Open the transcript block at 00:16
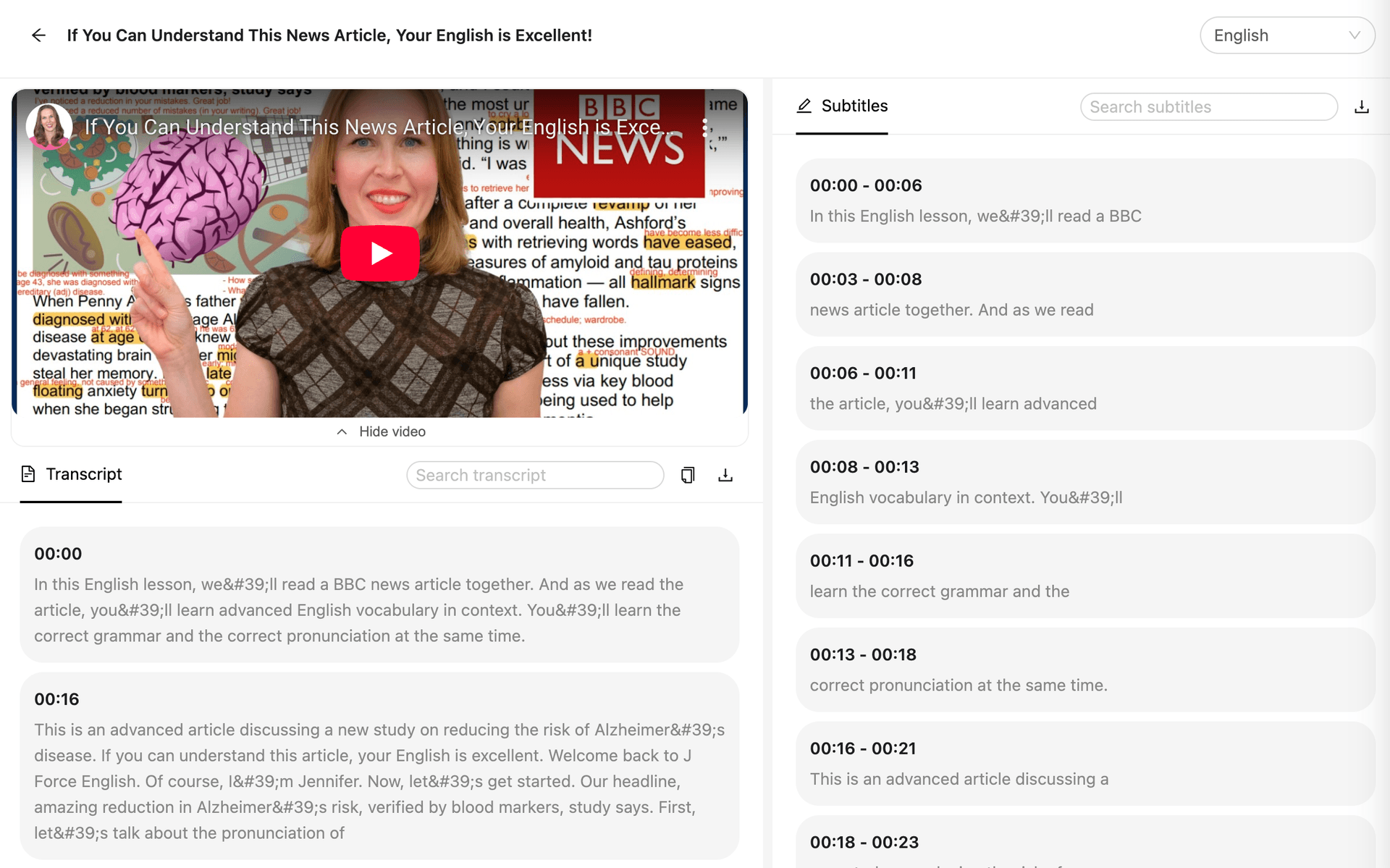This screenshot has width=1390, height=868. [379, 766]
